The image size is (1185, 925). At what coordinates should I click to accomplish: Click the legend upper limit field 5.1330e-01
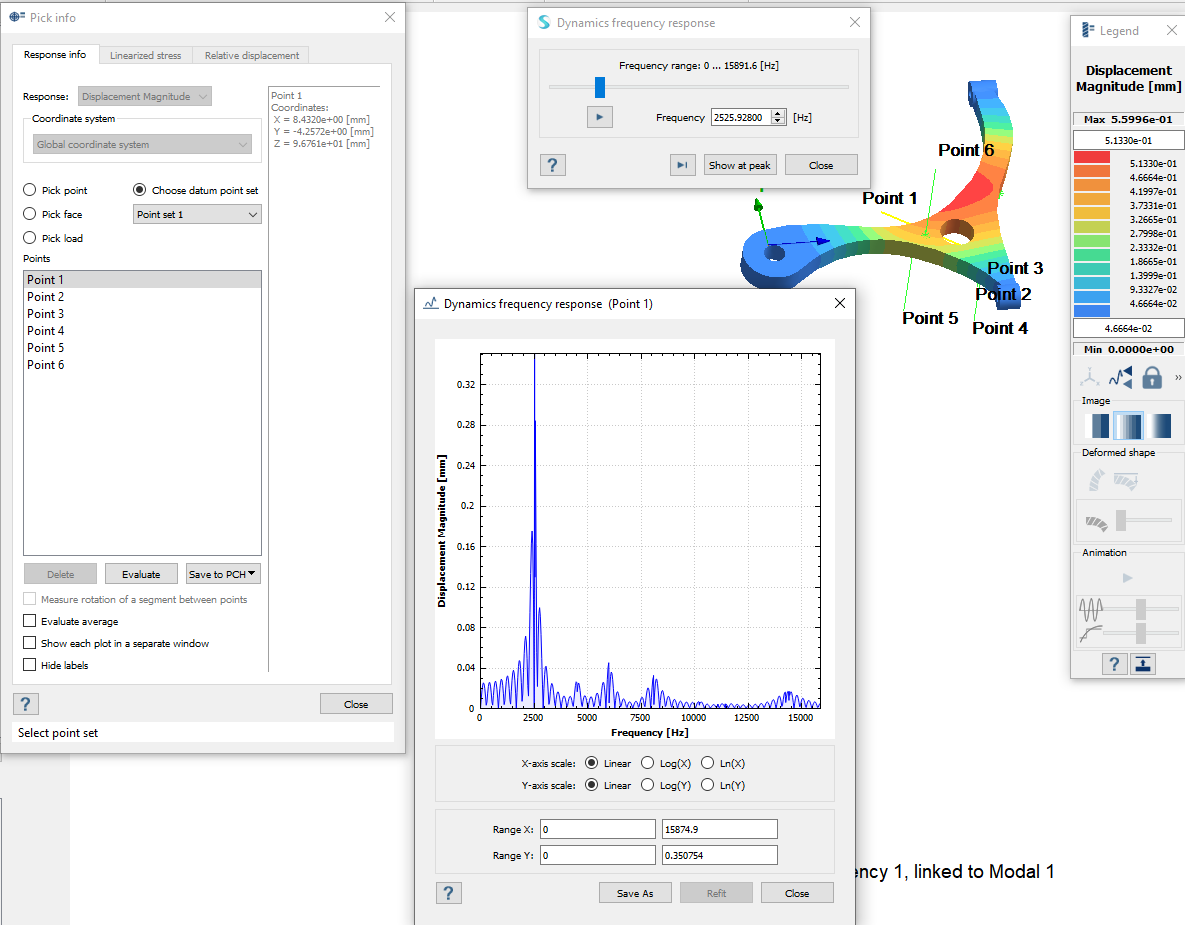[x=1128, y=141]
